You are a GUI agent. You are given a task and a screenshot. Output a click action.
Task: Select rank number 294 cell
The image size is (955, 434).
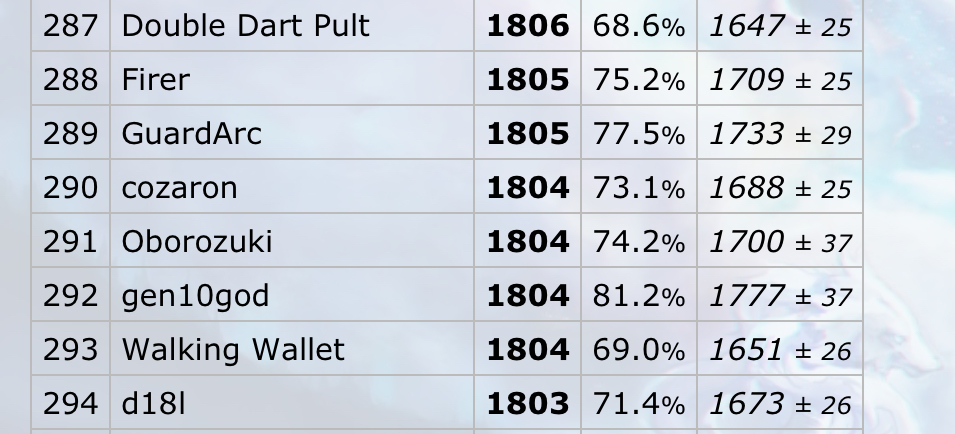tap(71, 403)
